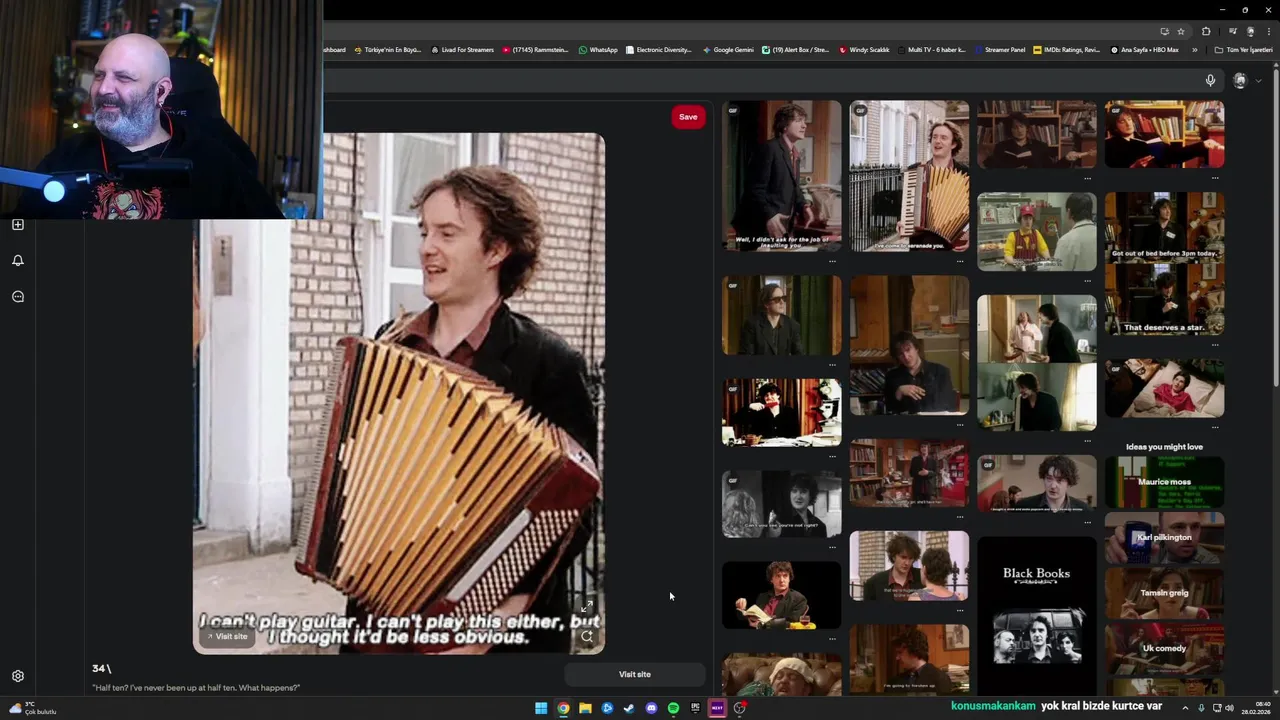The height and width of the screenshot is (720, 1280).
Task: Click the red Save button on the pin
Action: [x=688, y=117]
